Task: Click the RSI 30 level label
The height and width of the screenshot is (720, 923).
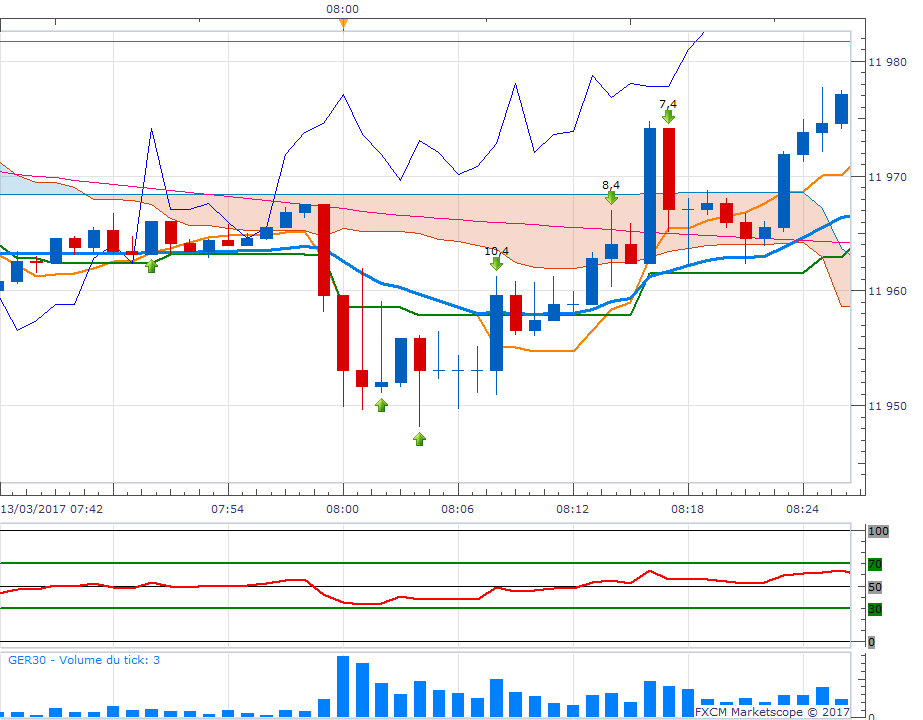Action: click(x=875, y=609)
